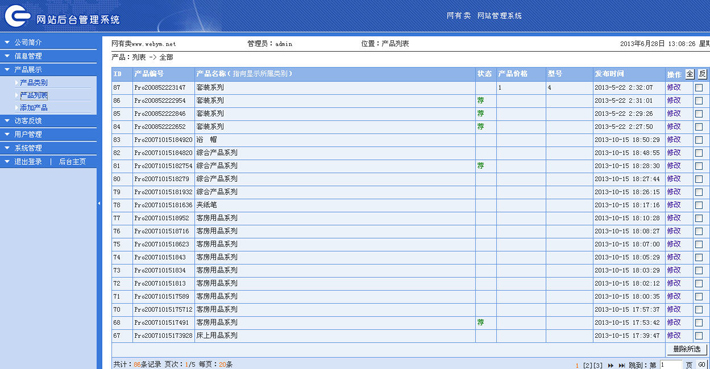710x369 pixels.
Task: Click the green 荐 status in row 68
Action: (480, 322)
